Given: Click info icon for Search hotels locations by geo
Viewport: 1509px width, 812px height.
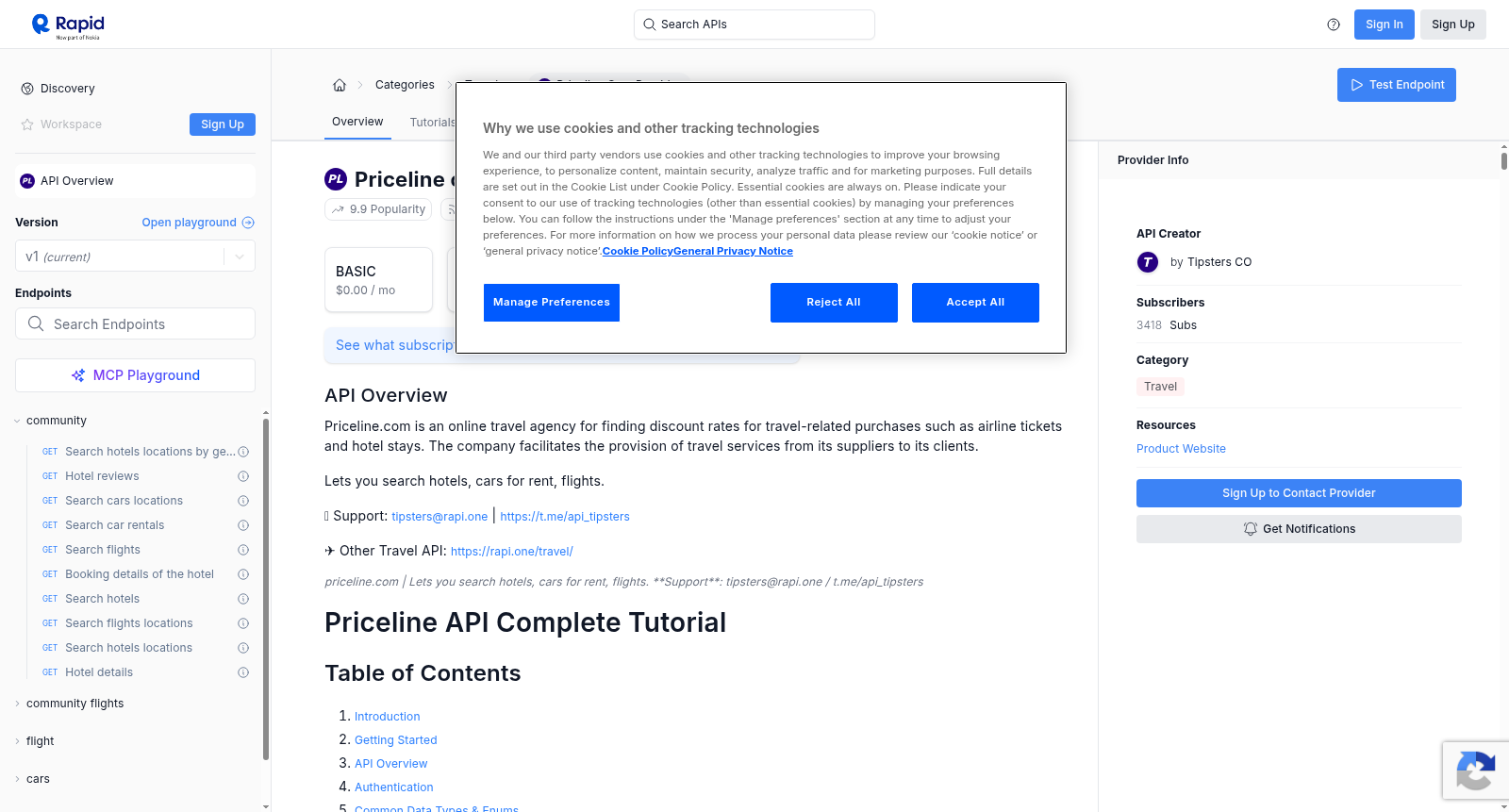Looking at the screenshot, I should (243, 452).
